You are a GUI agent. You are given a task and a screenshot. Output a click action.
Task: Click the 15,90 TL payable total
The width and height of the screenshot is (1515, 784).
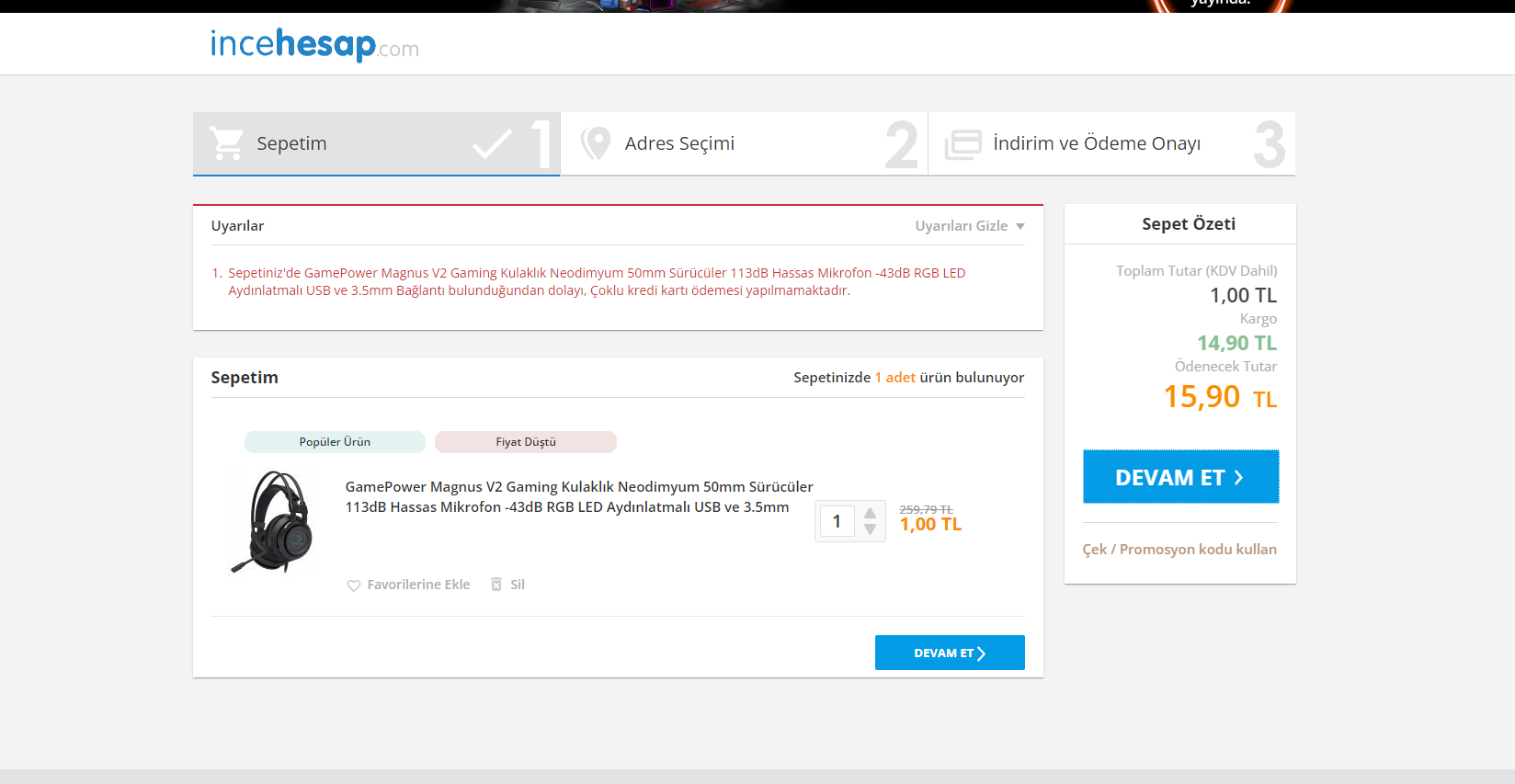click(x=1220, y=397)
